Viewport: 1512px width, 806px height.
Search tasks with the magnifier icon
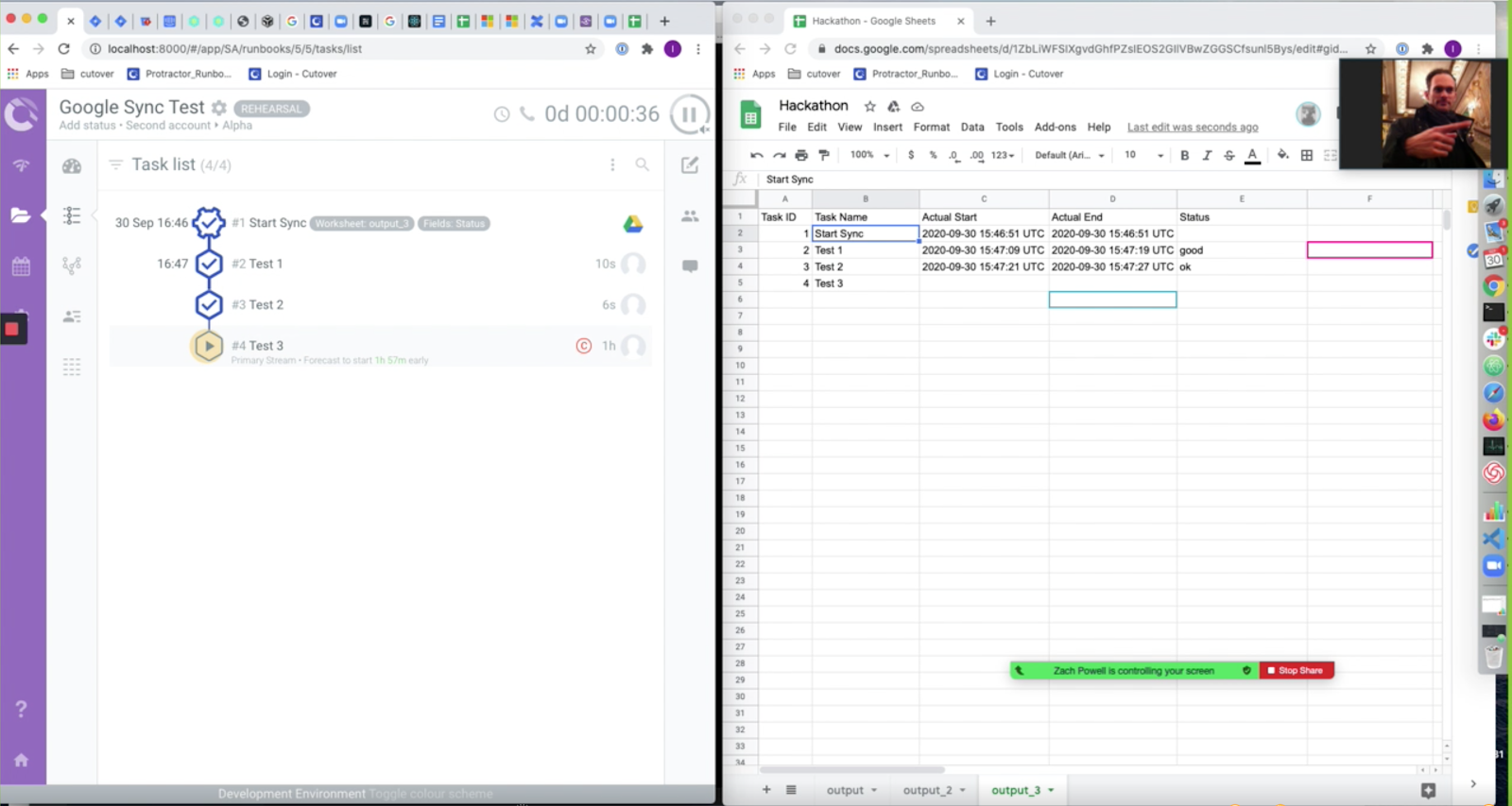(x=643, y=164)
